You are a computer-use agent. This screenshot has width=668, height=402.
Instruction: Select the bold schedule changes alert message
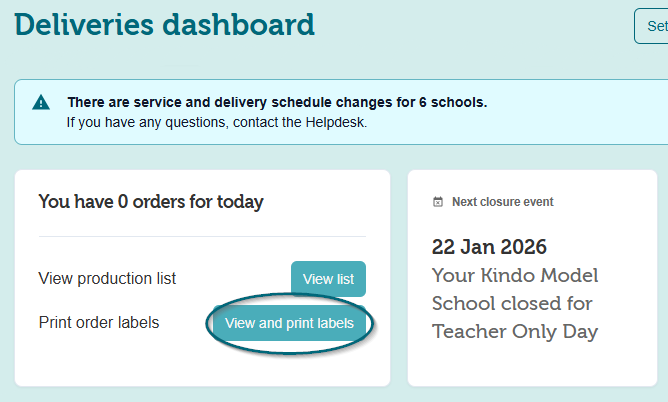point(277,102)
